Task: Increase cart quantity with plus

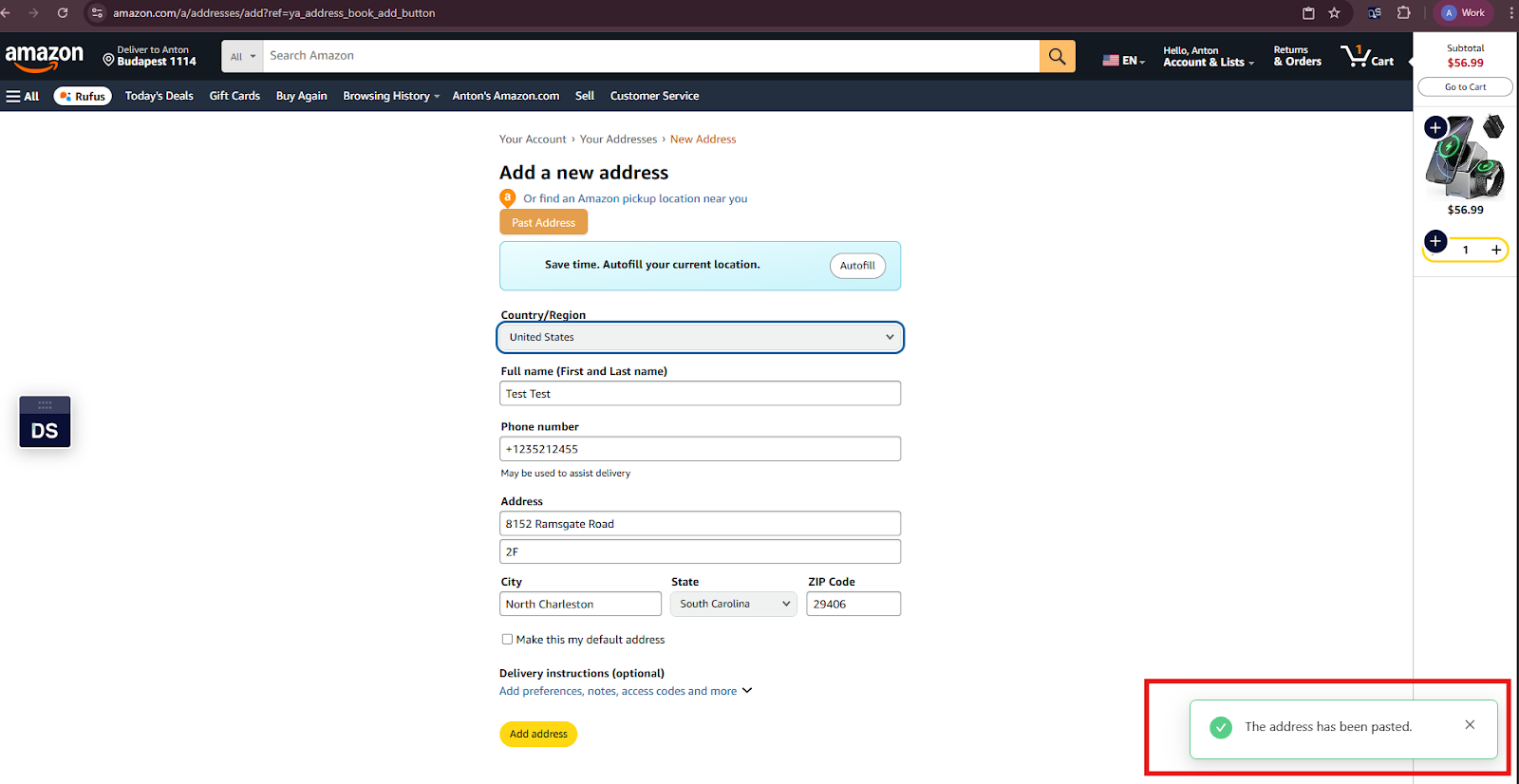Action: point(1496,250)
